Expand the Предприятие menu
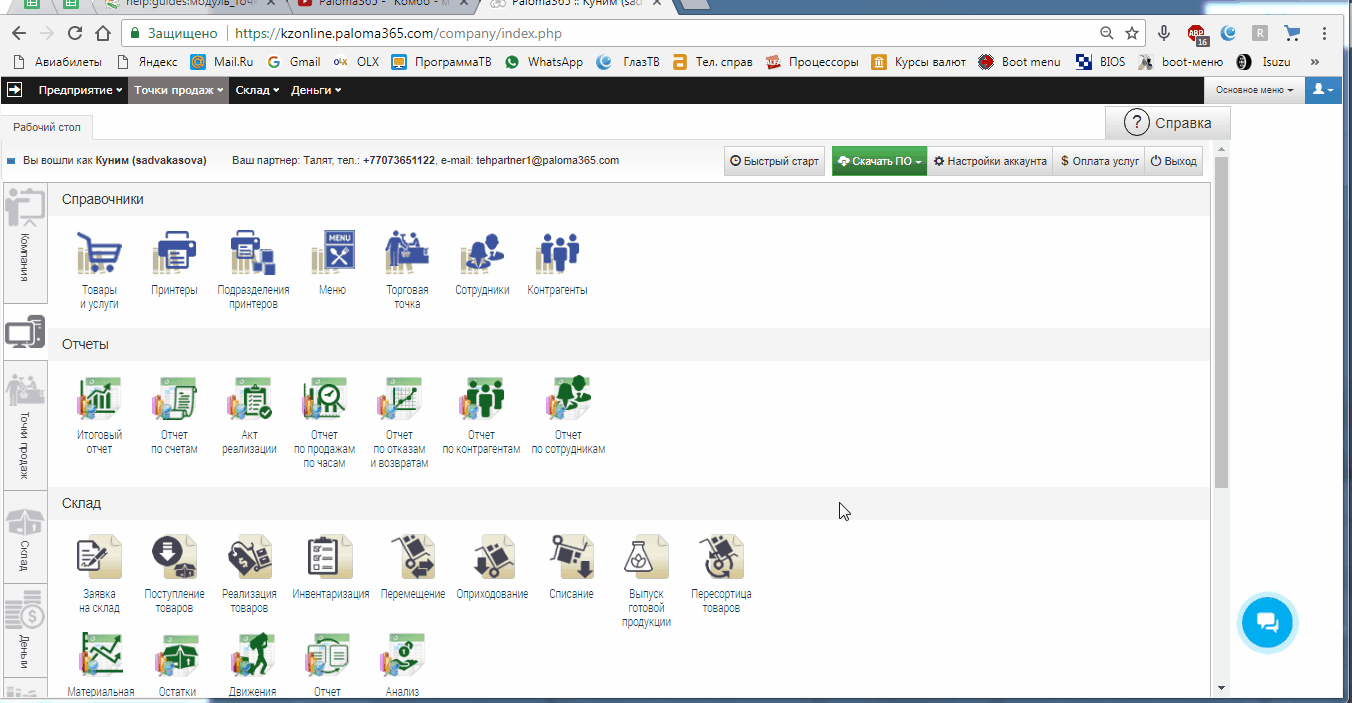The width and height of the screenshot is (1352, 703). pyautogui.click(x=80, y=90)
